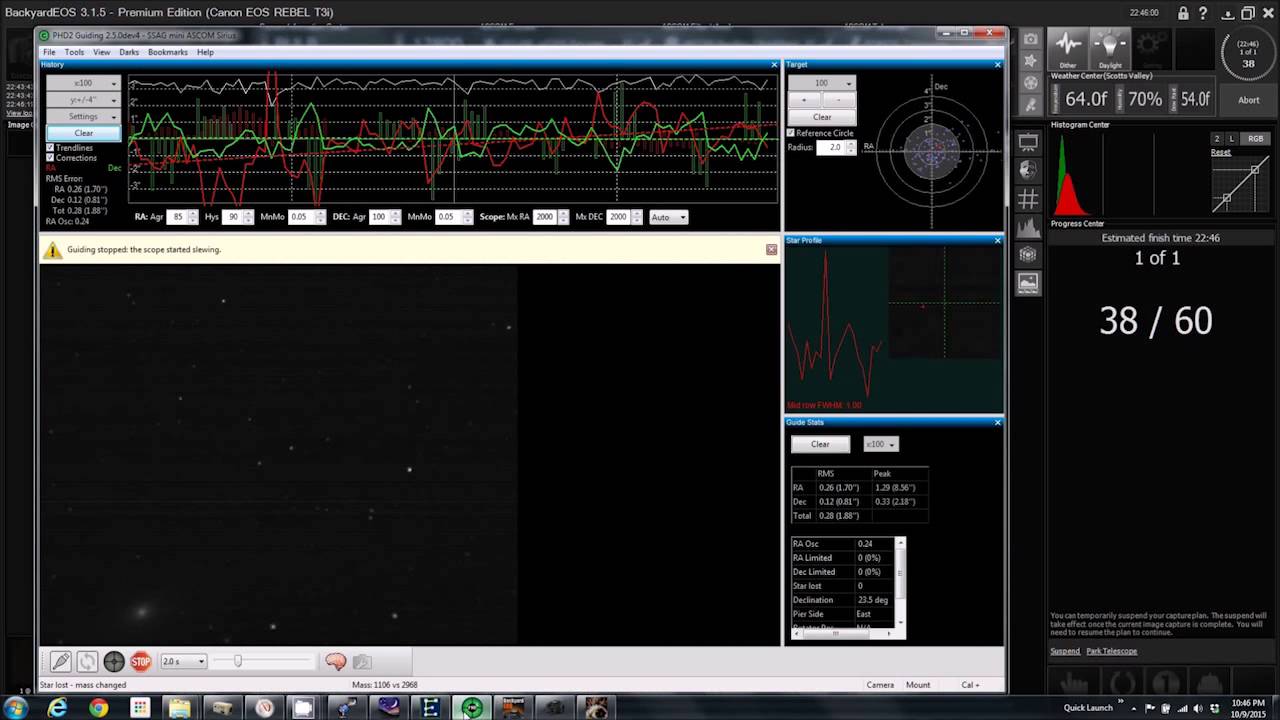Stop guiding with the red STOP icon
The image size is (1280, 720).
click(x=141, y=662)
